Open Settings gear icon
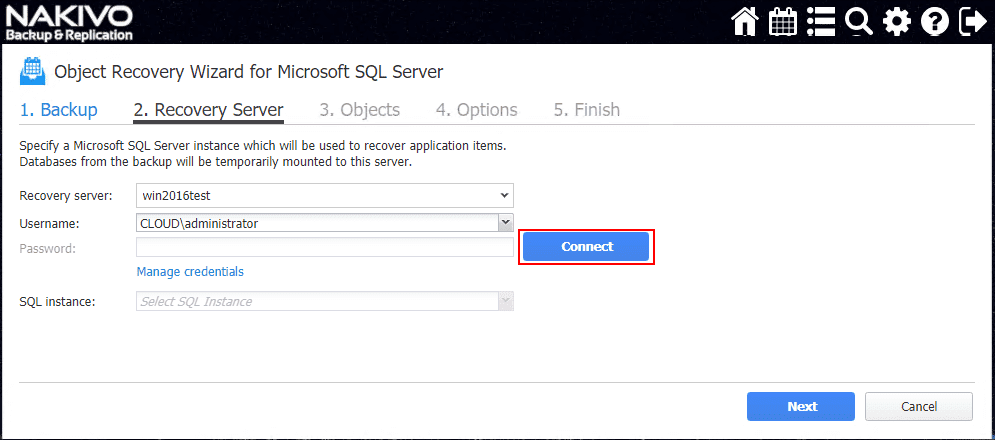Viewport: 995px width, 440px height. (x=896, y=21)
